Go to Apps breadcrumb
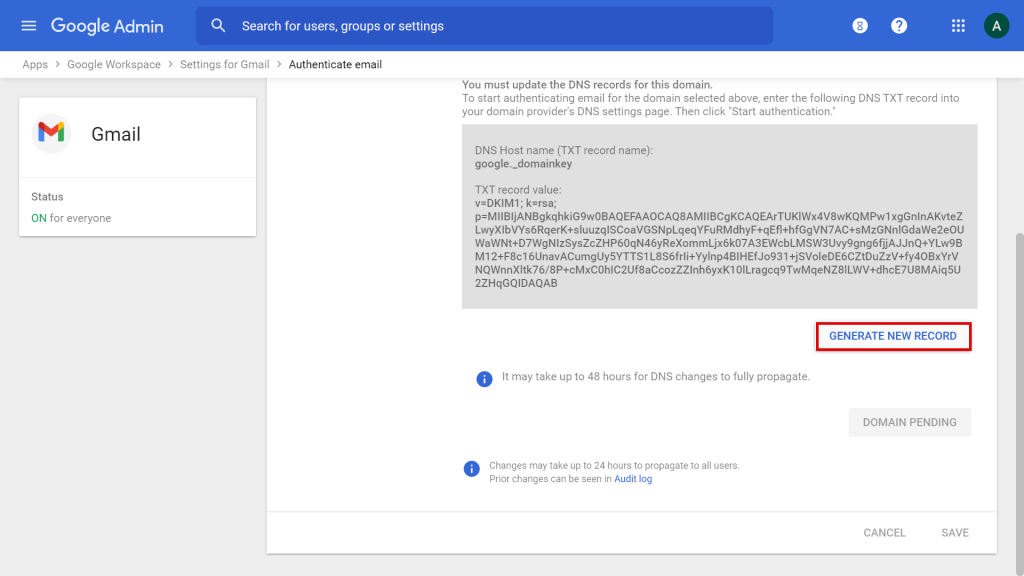 [35, 65]
